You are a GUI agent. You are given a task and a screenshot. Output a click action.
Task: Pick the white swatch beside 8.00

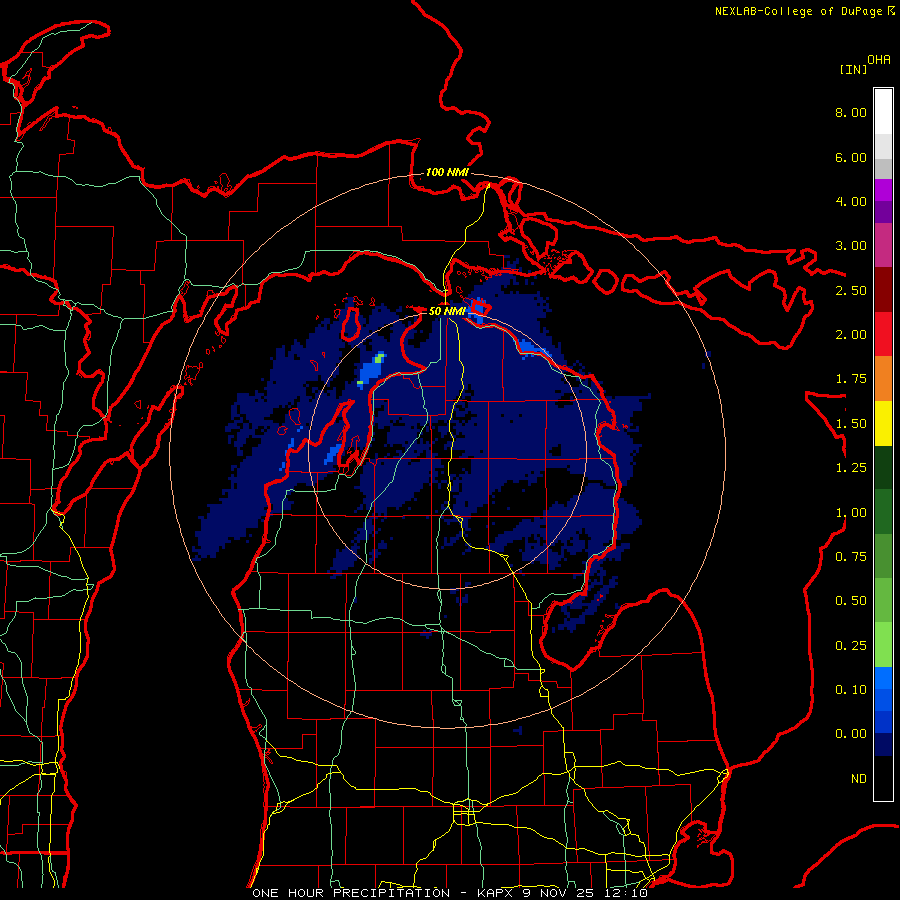coord(883,112)
